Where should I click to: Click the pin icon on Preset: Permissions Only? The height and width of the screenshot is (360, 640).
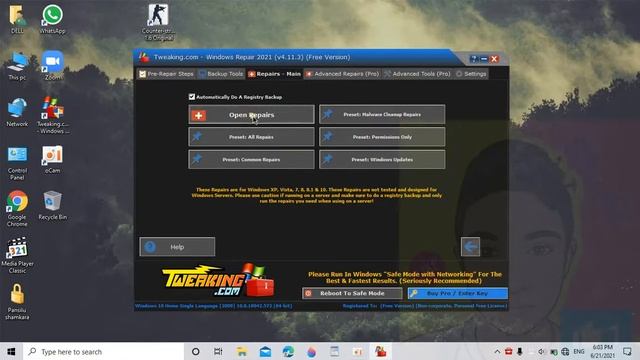click(x=328, y=137)
